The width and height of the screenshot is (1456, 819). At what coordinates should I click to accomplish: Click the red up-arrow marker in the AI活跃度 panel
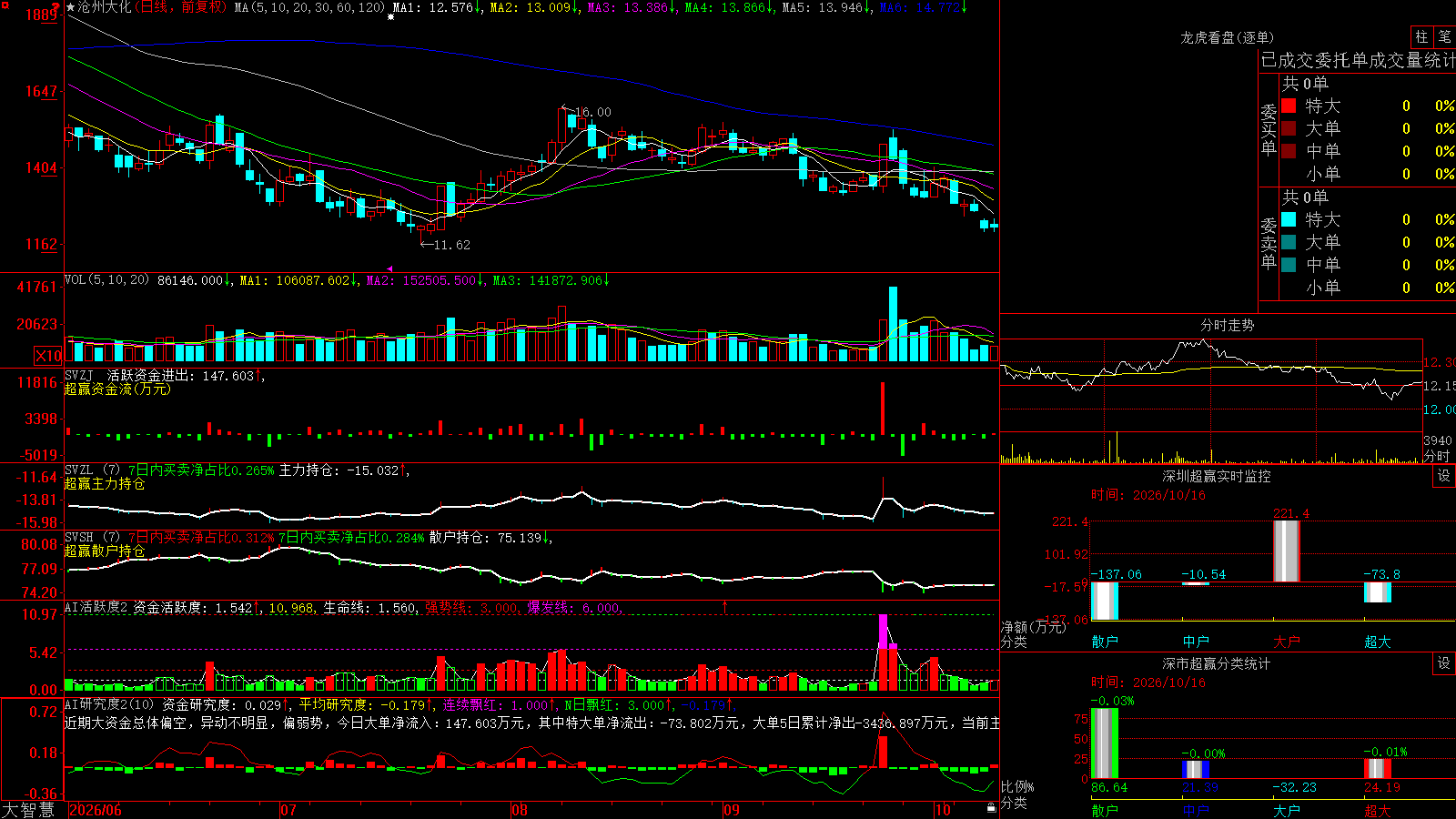725,606
